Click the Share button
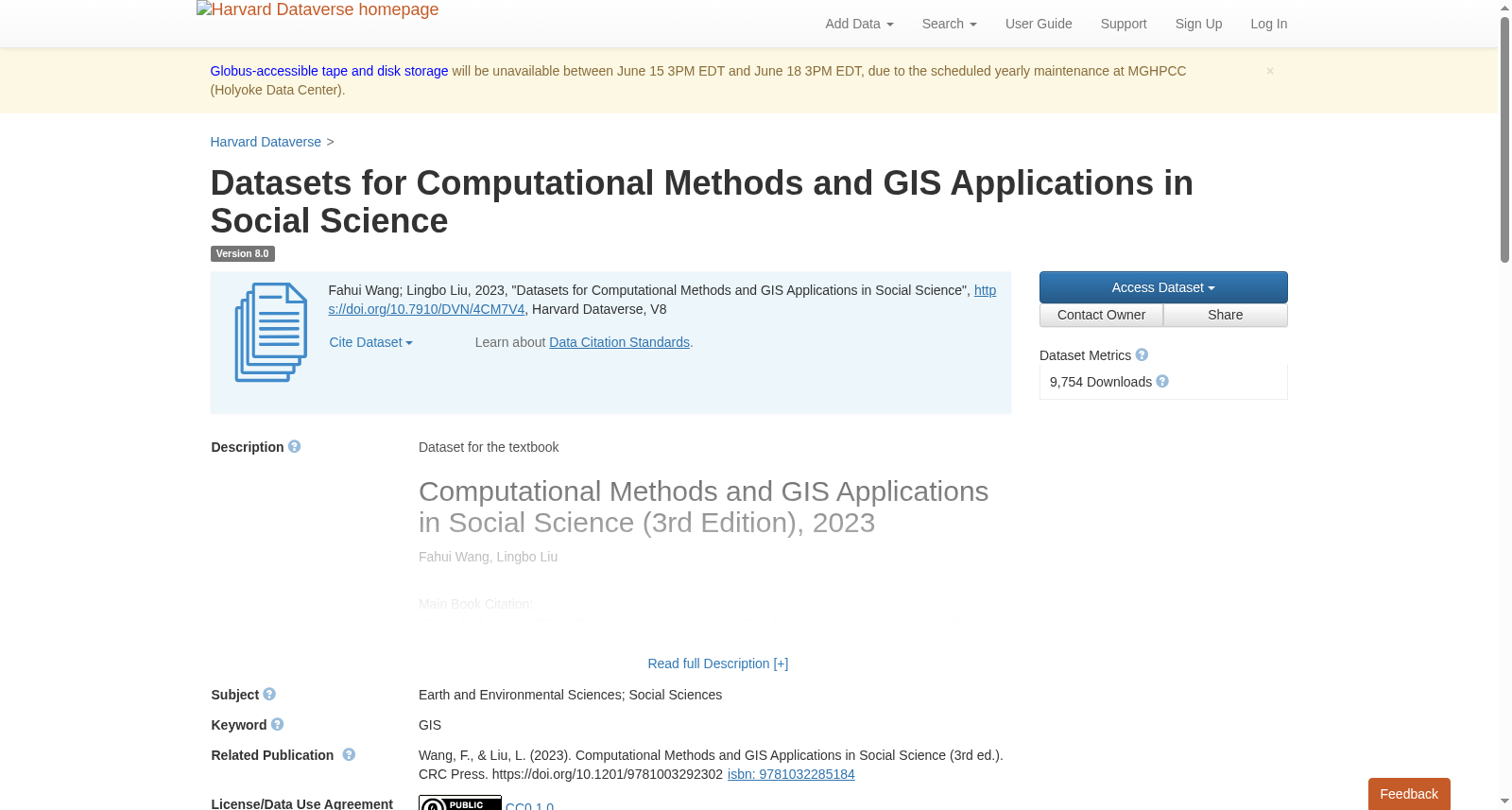 point(1226,315)
